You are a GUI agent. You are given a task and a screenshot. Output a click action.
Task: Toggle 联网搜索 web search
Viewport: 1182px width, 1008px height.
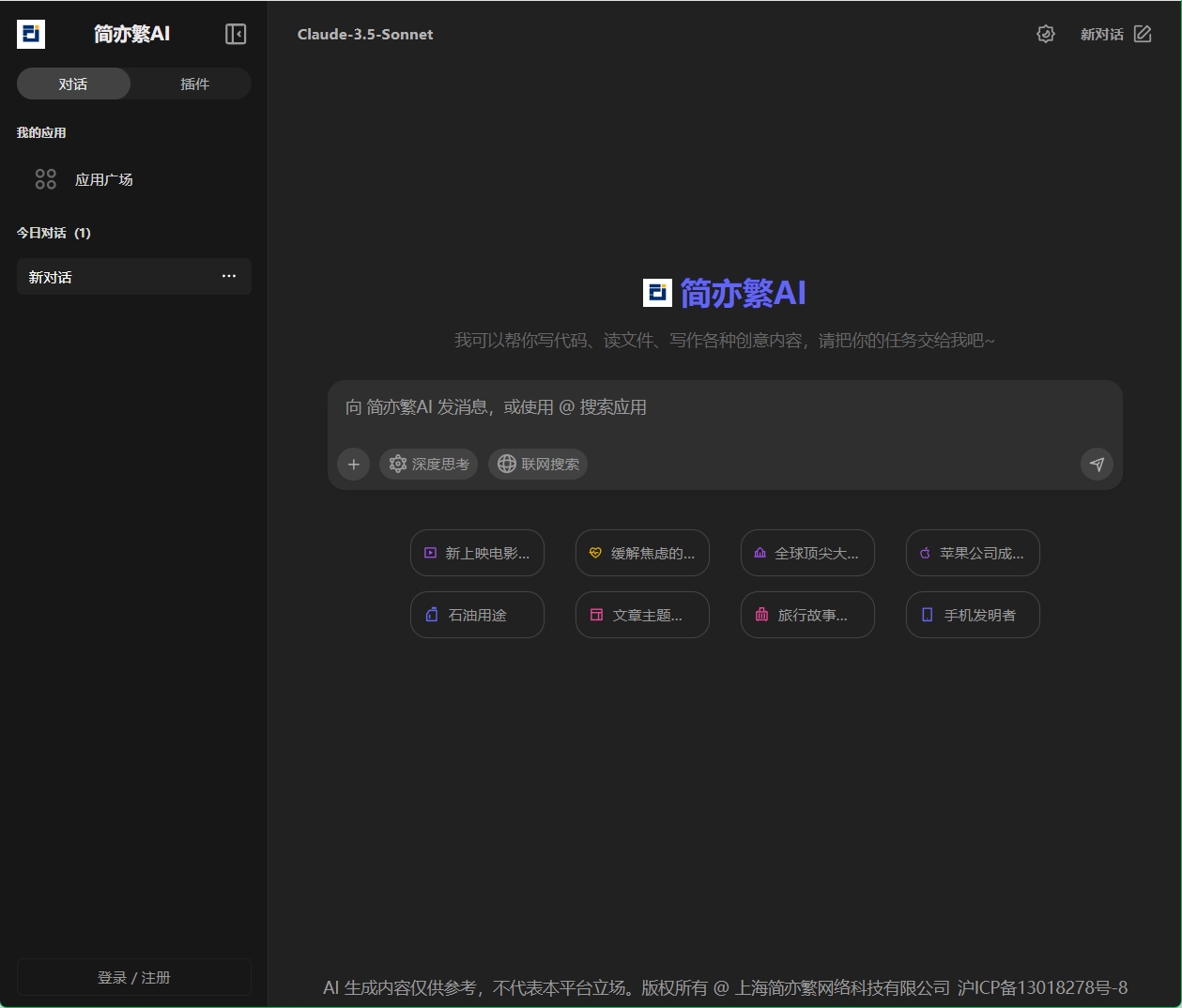(538, 464)
